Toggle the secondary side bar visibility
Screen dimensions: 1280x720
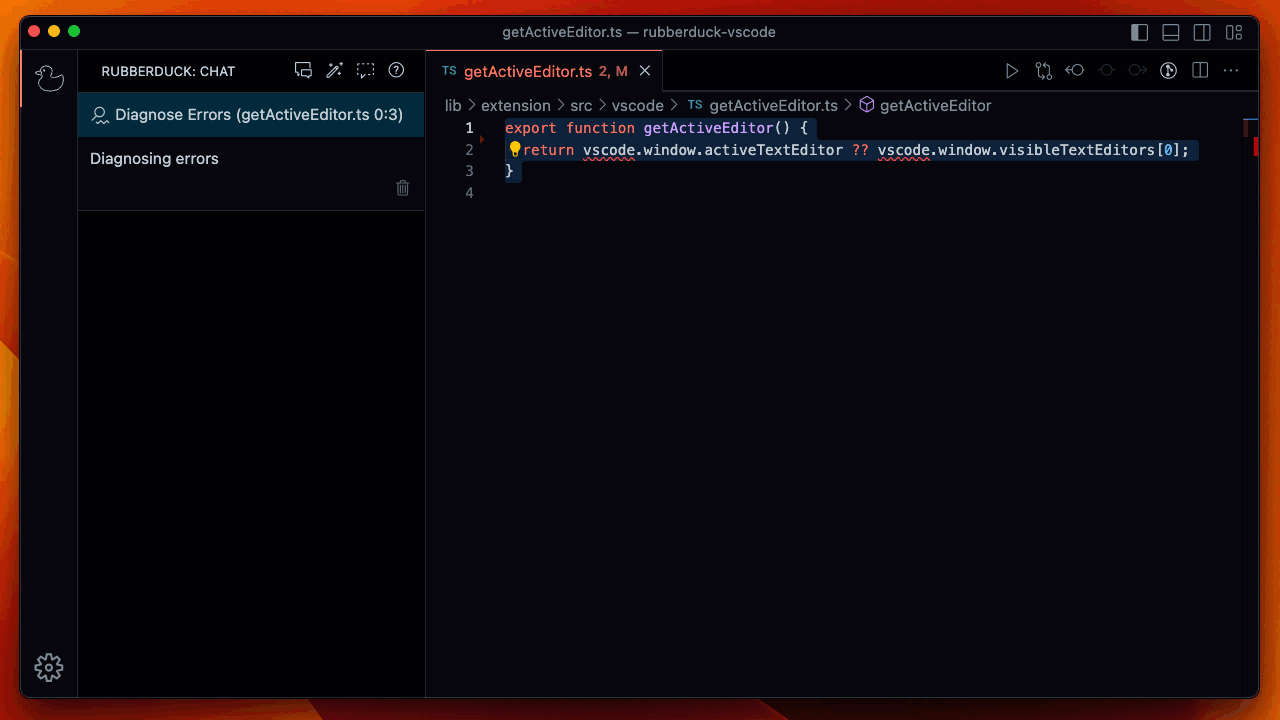(1202, 32)
